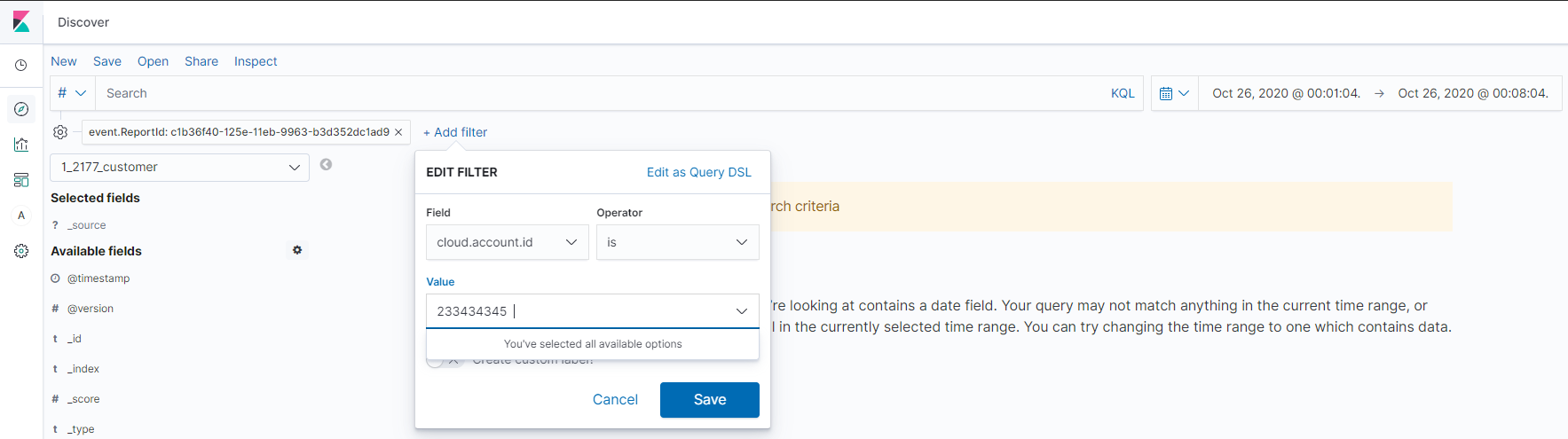This screenshot has width=1568, height=439.
Task: Open Management gear icon in sidebar
Action: coord(21,251)
